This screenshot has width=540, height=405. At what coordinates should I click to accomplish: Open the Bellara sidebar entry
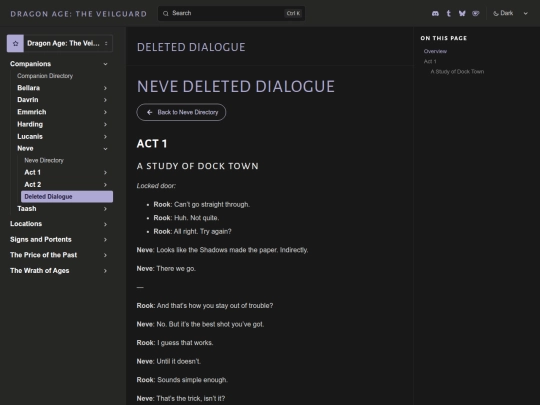tap(29, 88)
